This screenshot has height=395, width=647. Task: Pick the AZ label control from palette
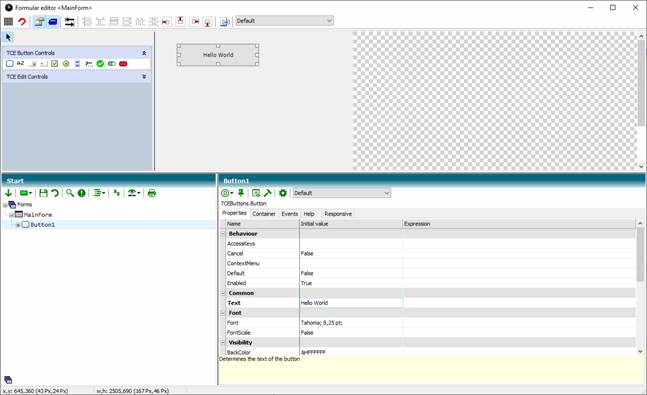20,64
